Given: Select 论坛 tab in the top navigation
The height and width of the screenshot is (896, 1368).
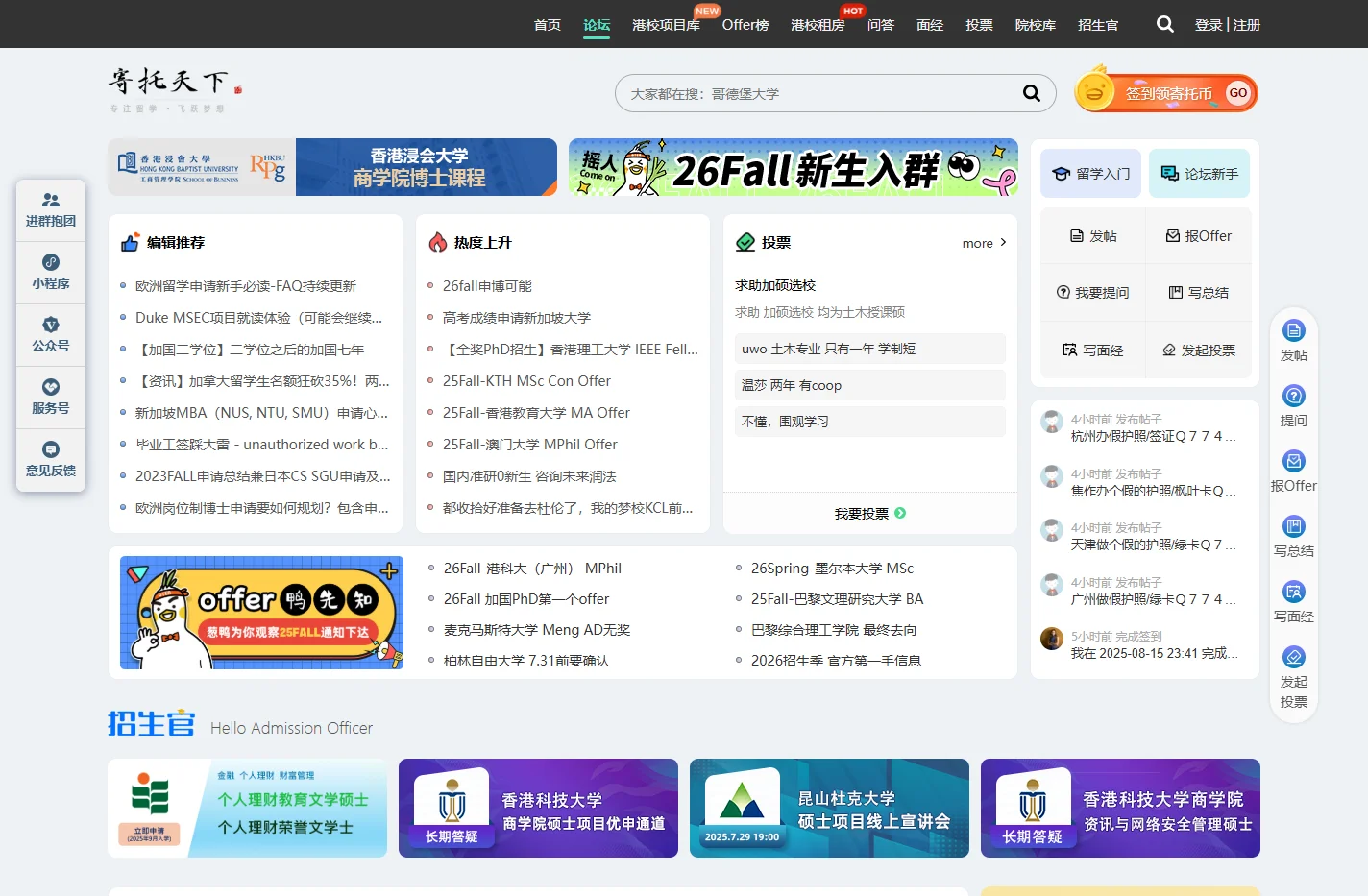Looking at the screenshot, I should pos(597,25).
